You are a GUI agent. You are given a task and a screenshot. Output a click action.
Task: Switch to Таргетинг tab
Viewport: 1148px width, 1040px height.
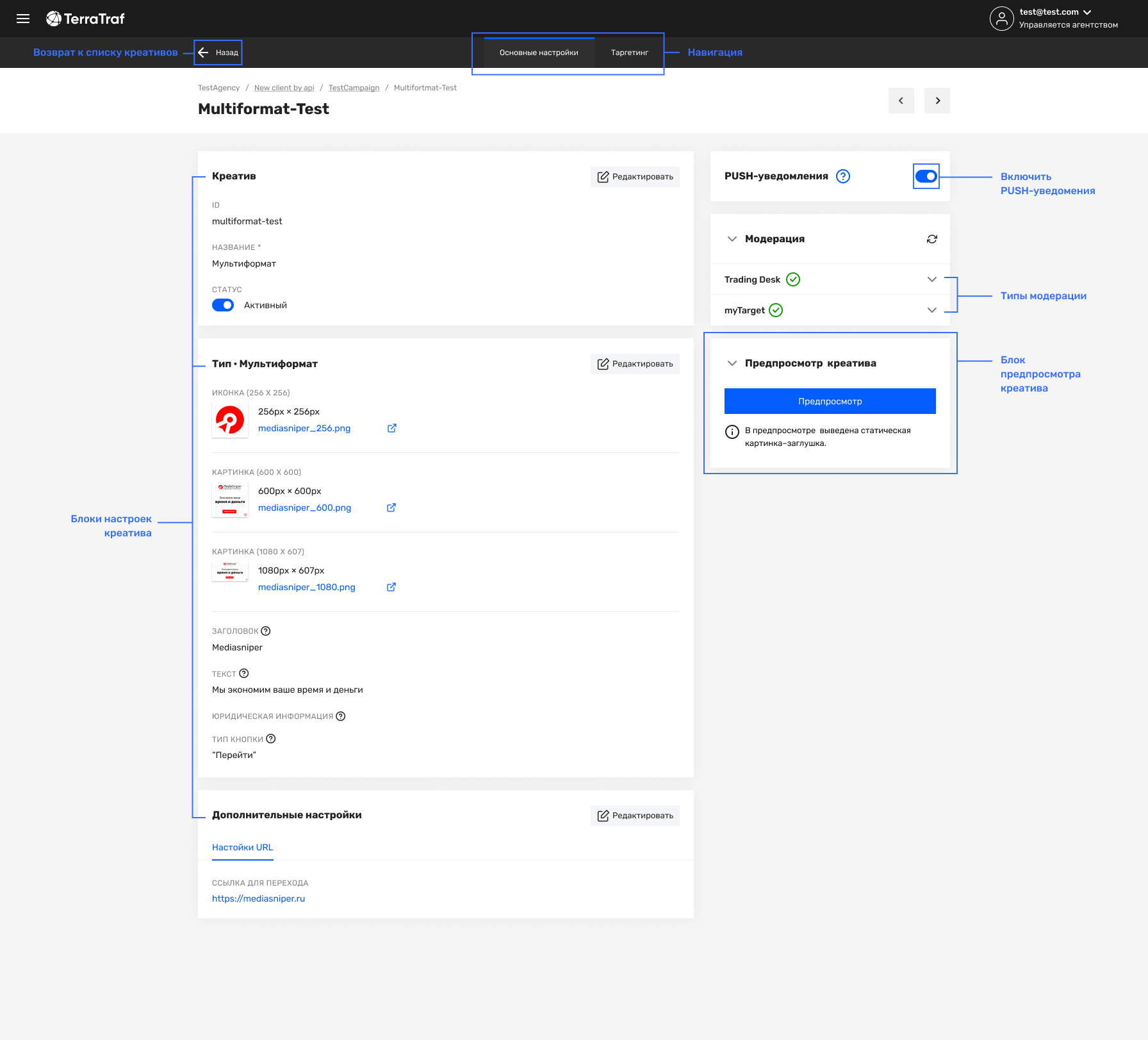click(629, 53)
